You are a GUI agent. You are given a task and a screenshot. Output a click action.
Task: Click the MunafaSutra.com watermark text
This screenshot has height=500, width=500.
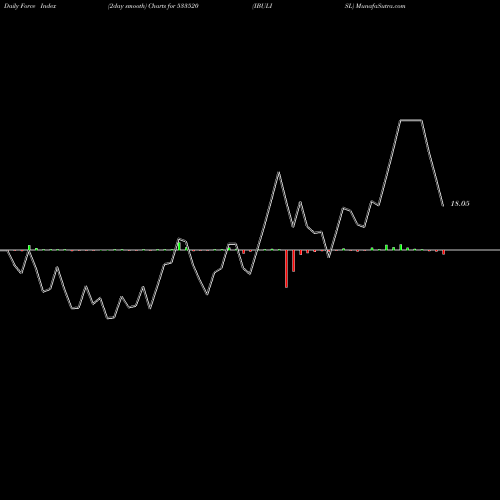[x=380, y=6]
